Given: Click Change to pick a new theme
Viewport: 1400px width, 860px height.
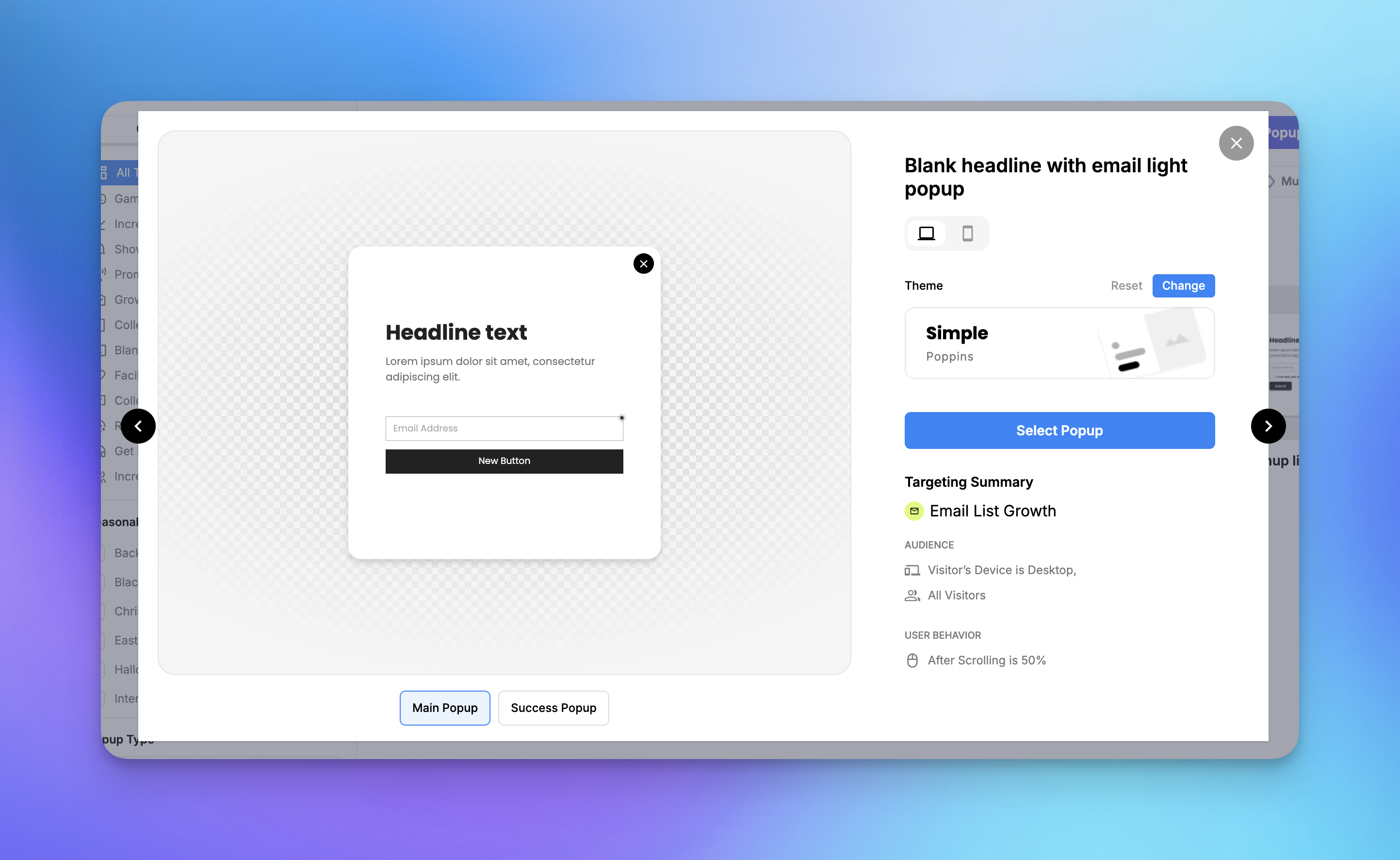Looking at the screenshot, I should pyautogui.click(x=1183, y=285).
